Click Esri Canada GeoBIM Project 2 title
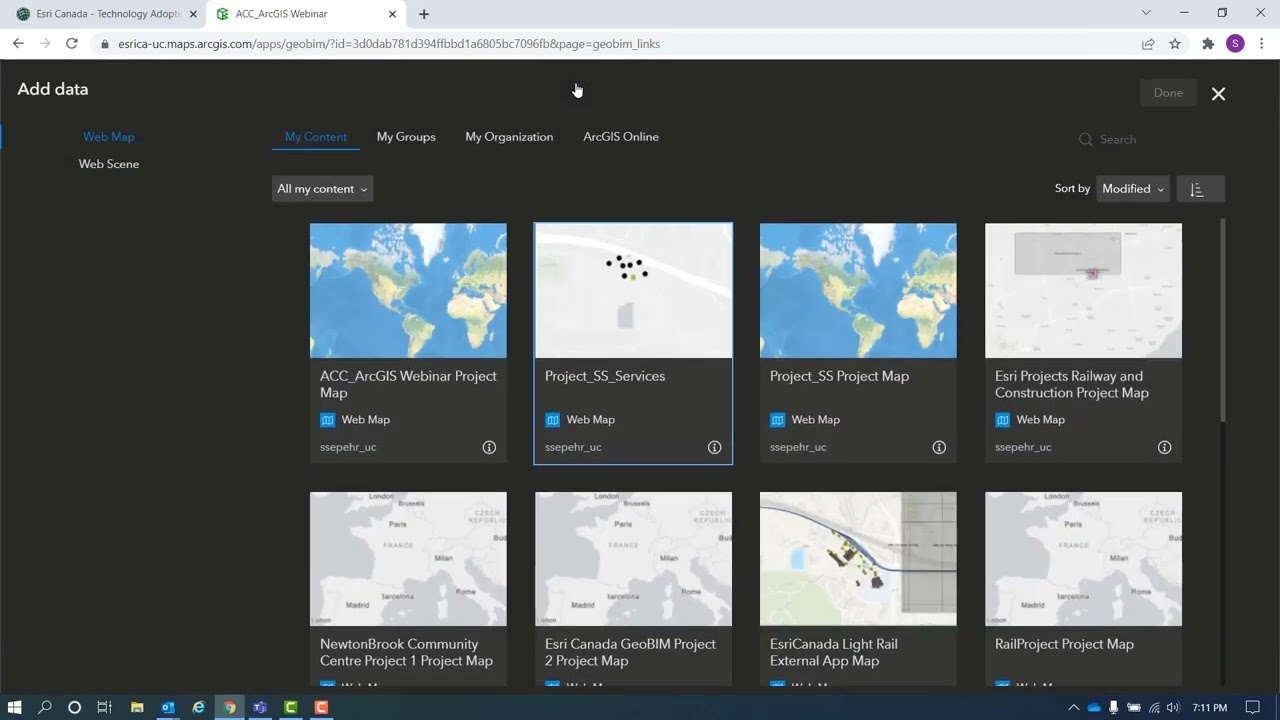1280x720 pixels. (630, 652)
